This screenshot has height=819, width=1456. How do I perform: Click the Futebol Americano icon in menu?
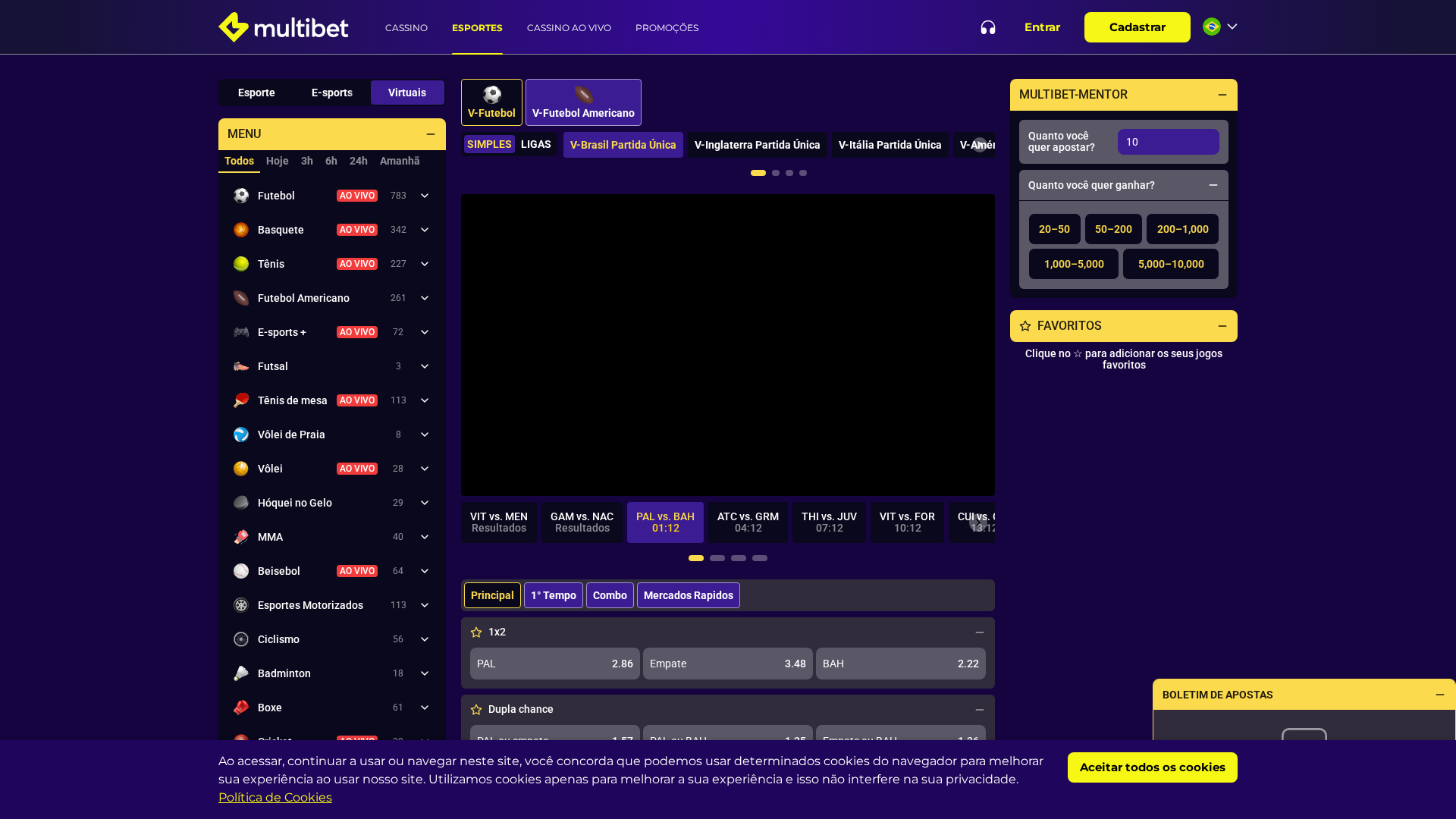241,298
